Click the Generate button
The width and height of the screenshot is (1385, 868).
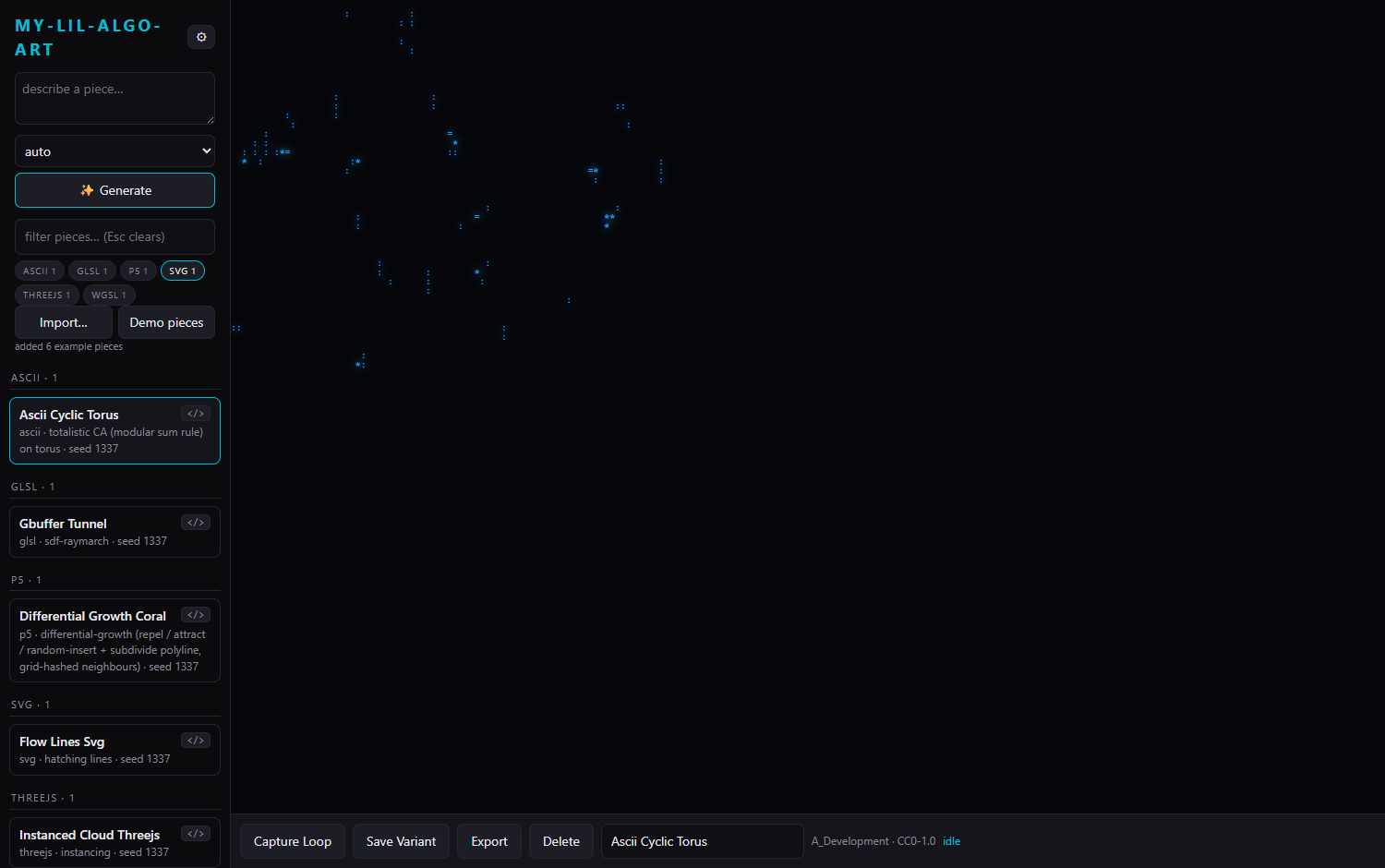click(114, 190)
